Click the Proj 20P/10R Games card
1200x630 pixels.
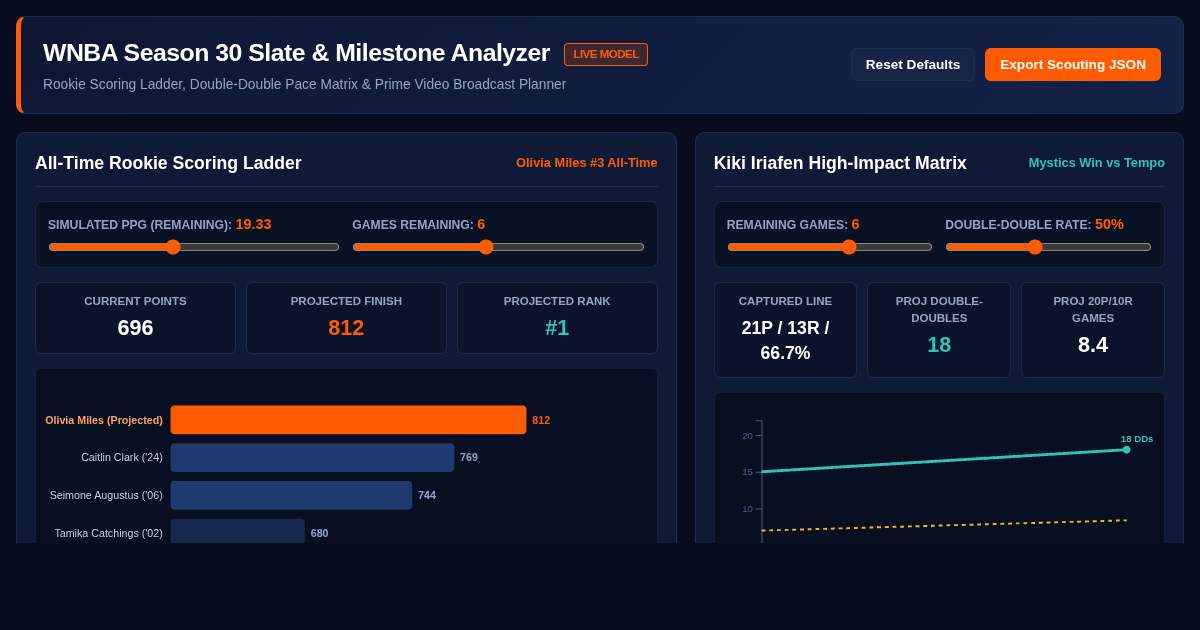[x=1093, y=330]
